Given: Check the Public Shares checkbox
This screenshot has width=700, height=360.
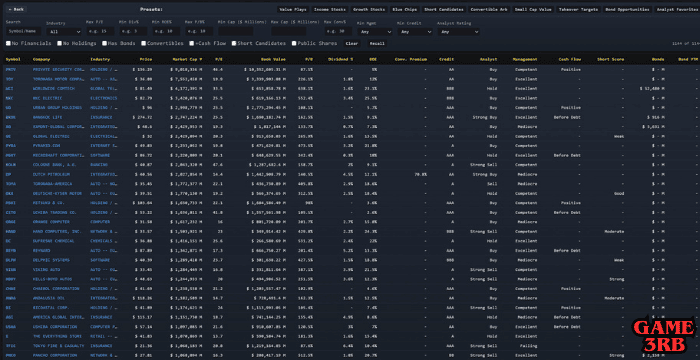Looking at the screenshot, I should click(x=294, y=43).
